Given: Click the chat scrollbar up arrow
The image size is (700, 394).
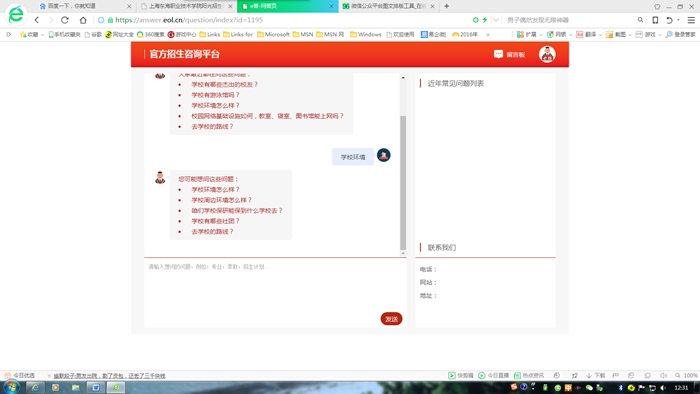Looking at the screenshot, I should click(x=403, y=77).
